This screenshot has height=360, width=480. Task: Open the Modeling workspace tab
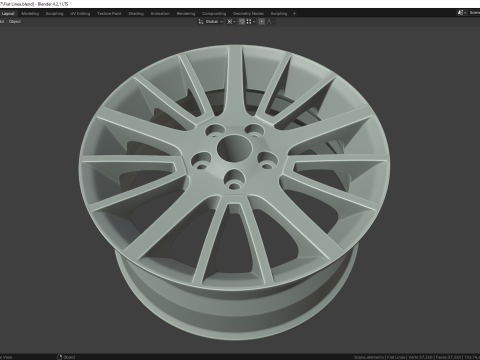(30, 14)
